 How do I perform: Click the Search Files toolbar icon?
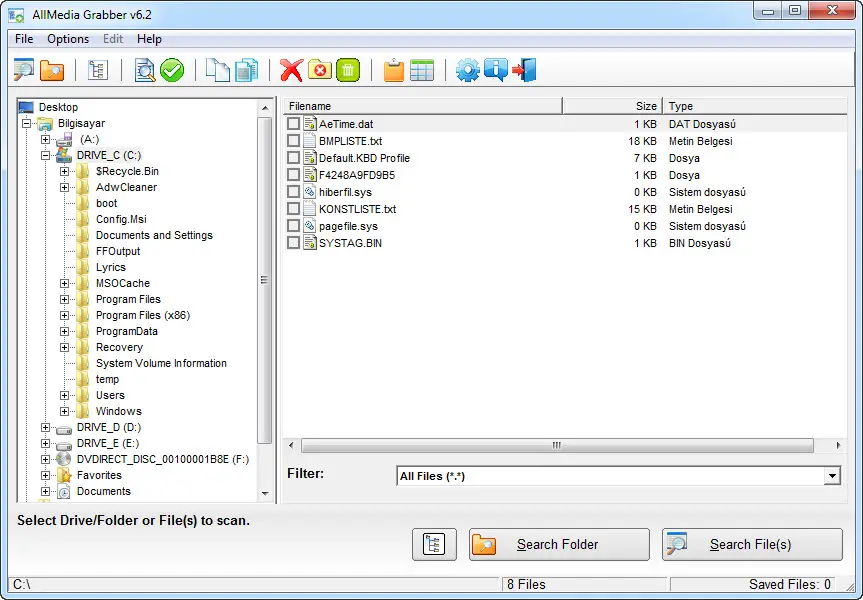point(24,70)
